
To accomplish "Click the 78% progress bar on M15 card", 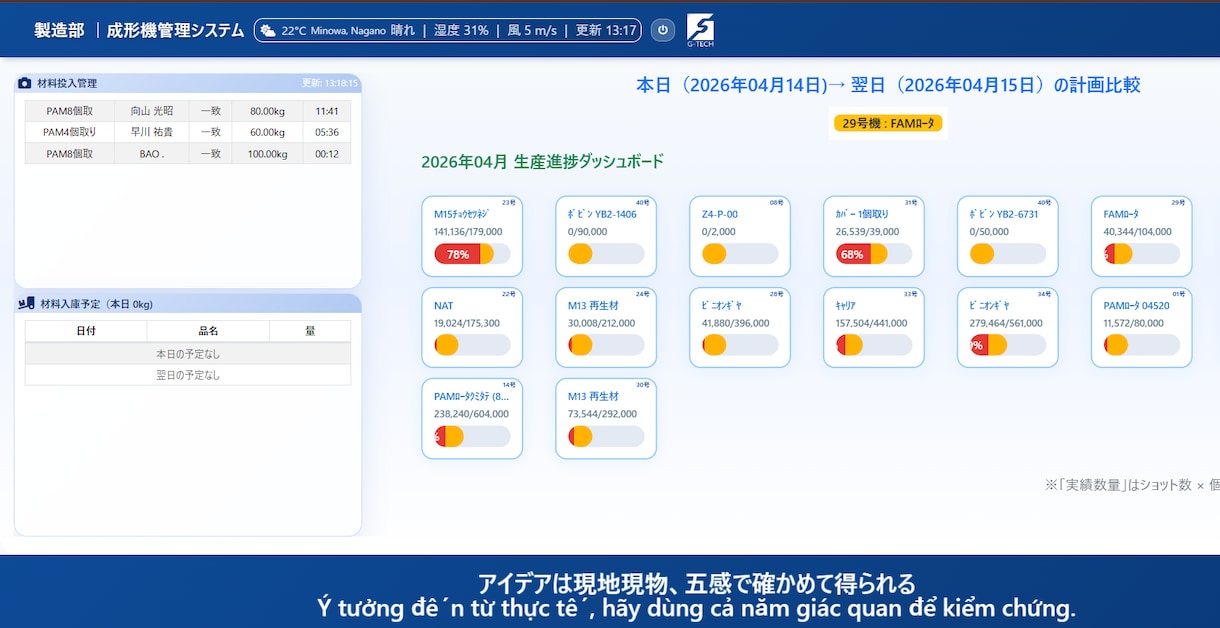I will point(472,254).
